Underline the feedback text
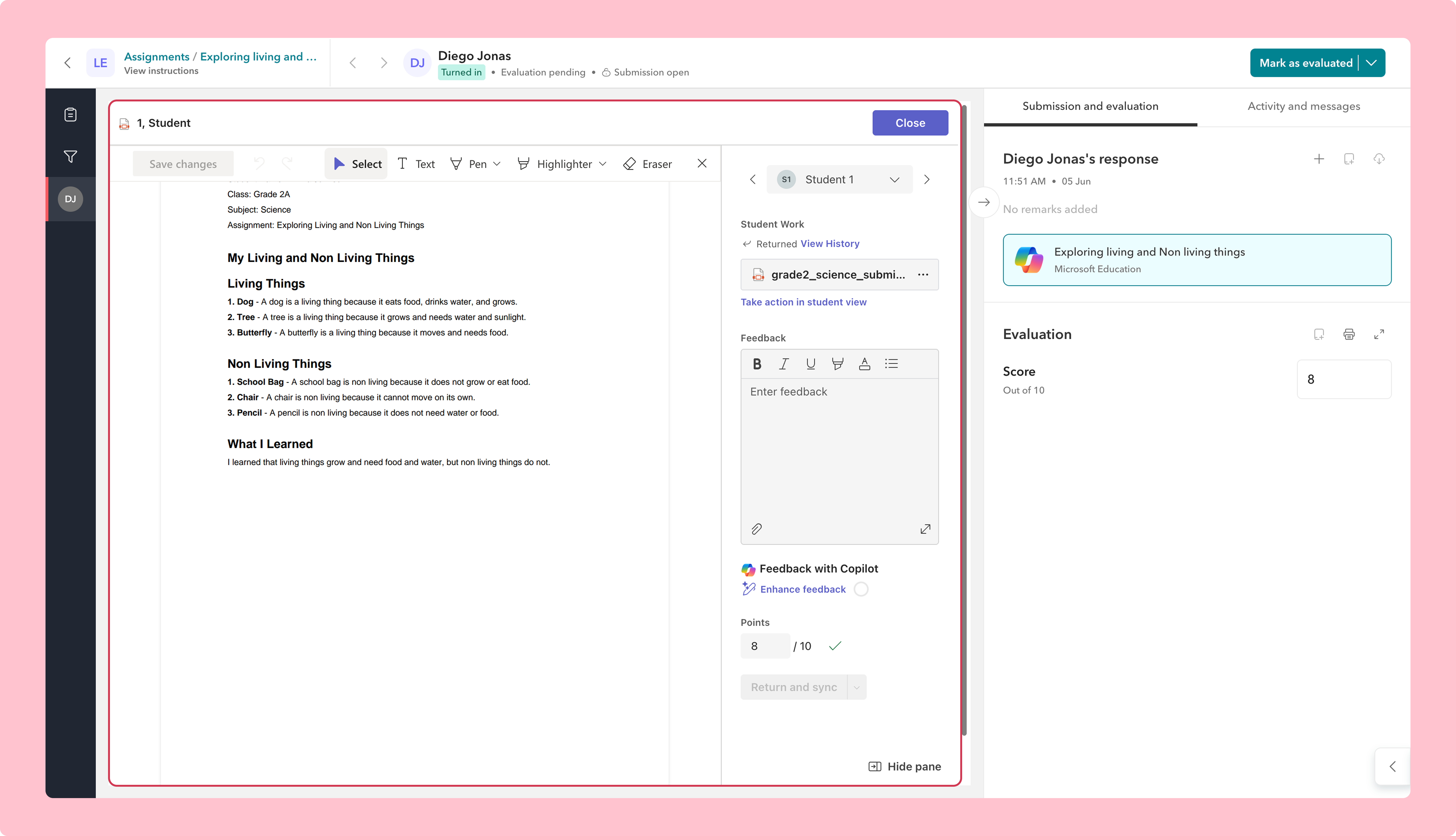The height and width of the screenshot is (836, 1456). pyautogui.click(x=811, y=363)
